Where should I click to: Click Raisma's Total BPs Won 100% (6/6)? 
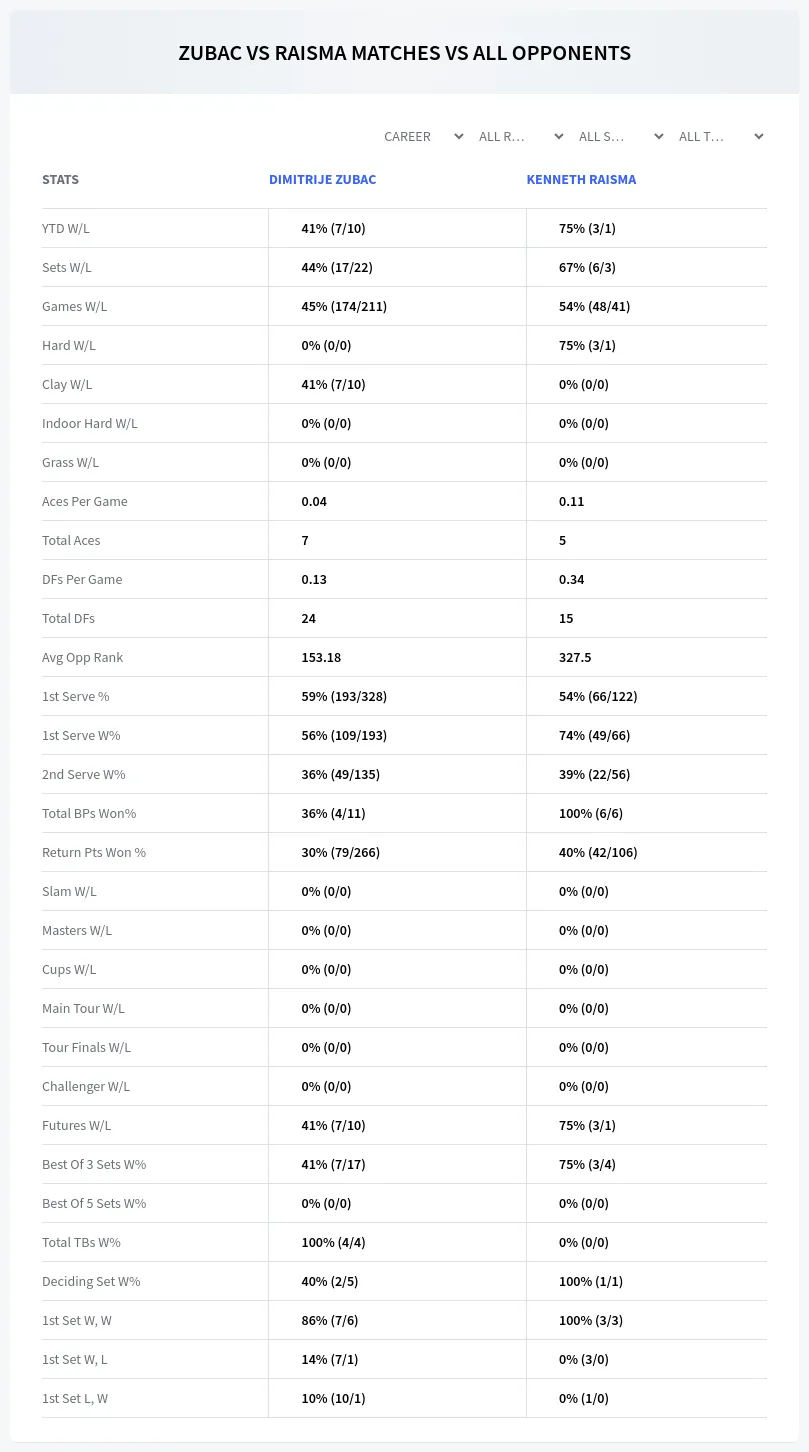[591, 813]
